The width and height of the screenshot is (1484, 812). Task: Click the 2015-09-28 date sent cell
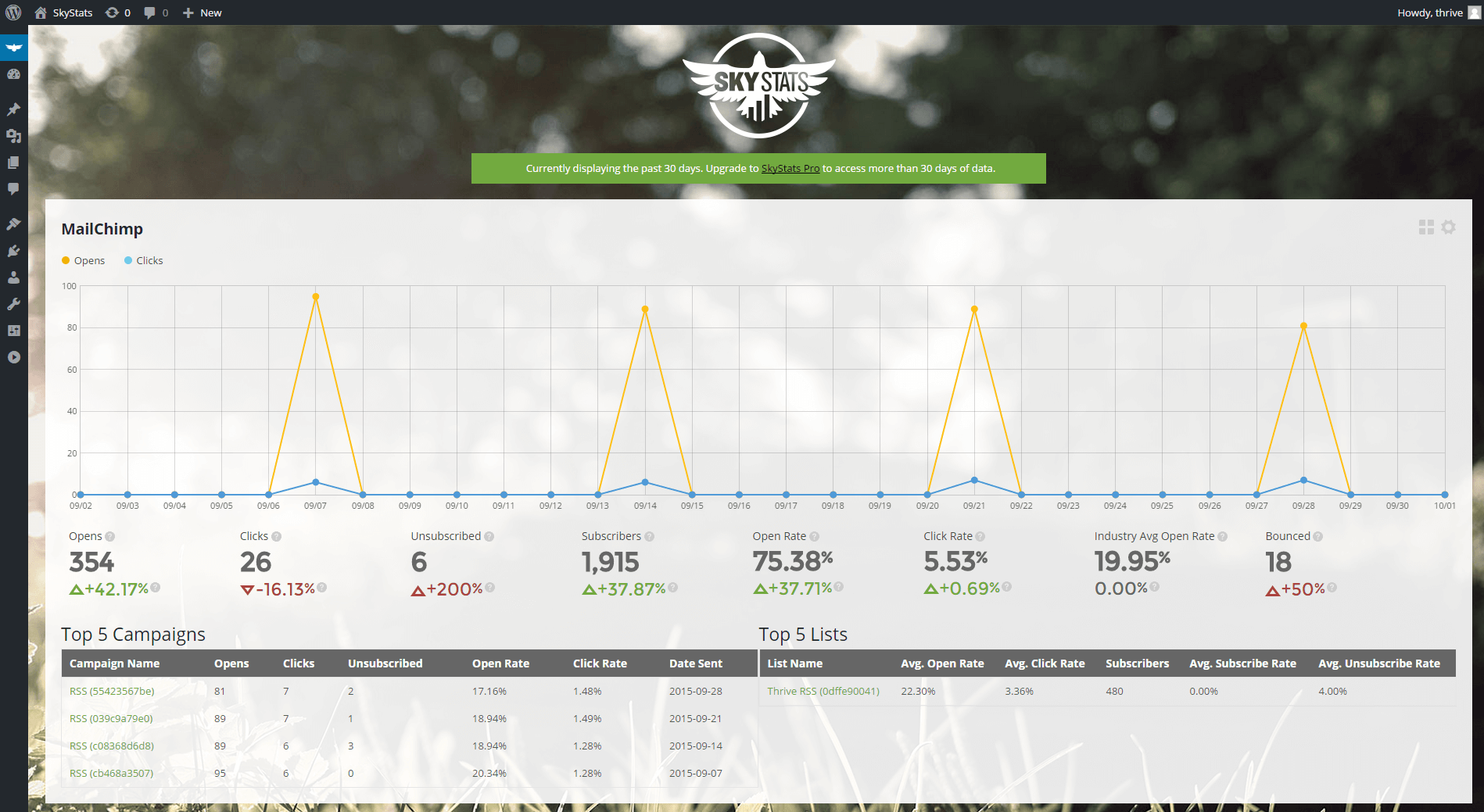coord(696,692)
